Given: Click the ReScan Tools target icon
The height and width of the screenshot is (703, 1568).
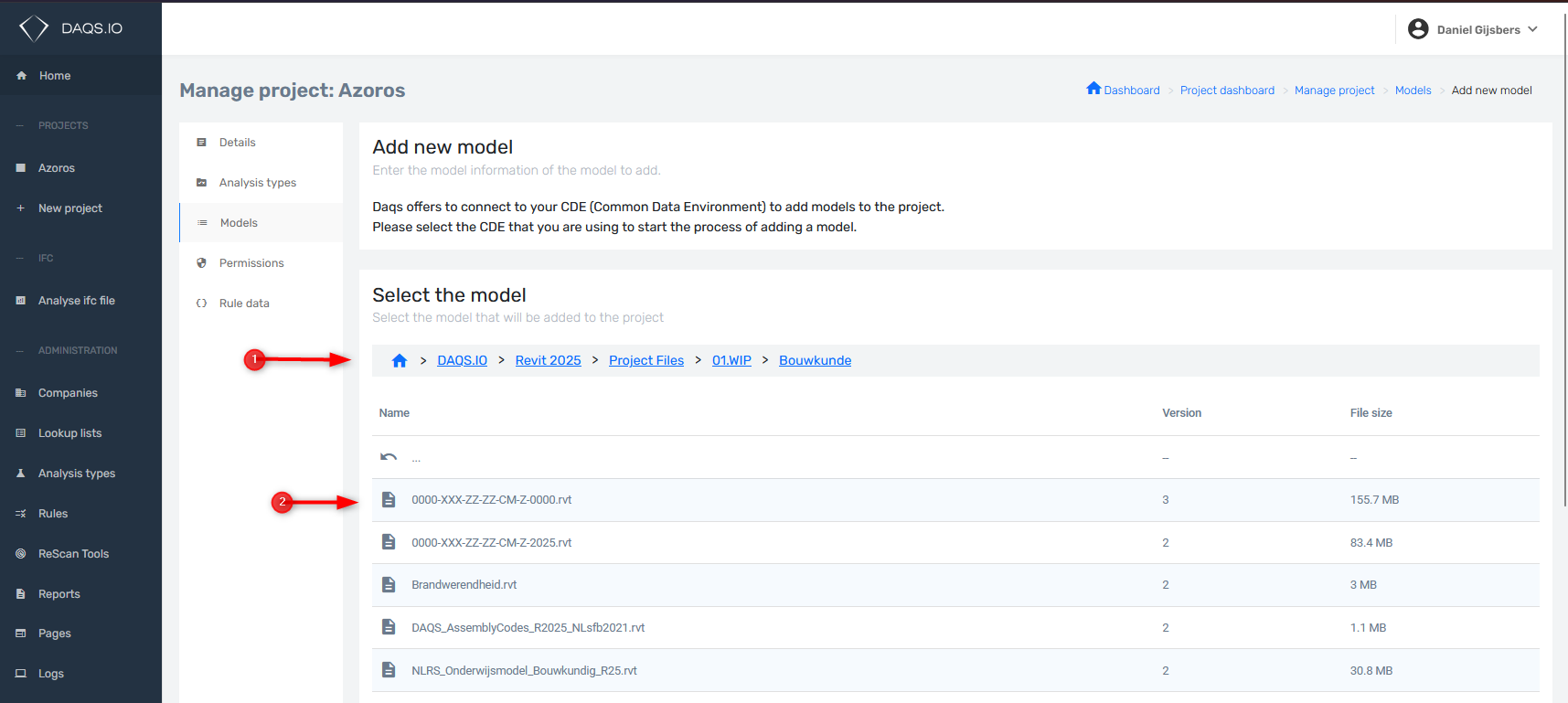Looking at the screenshot, I should [x=21, y=554].
